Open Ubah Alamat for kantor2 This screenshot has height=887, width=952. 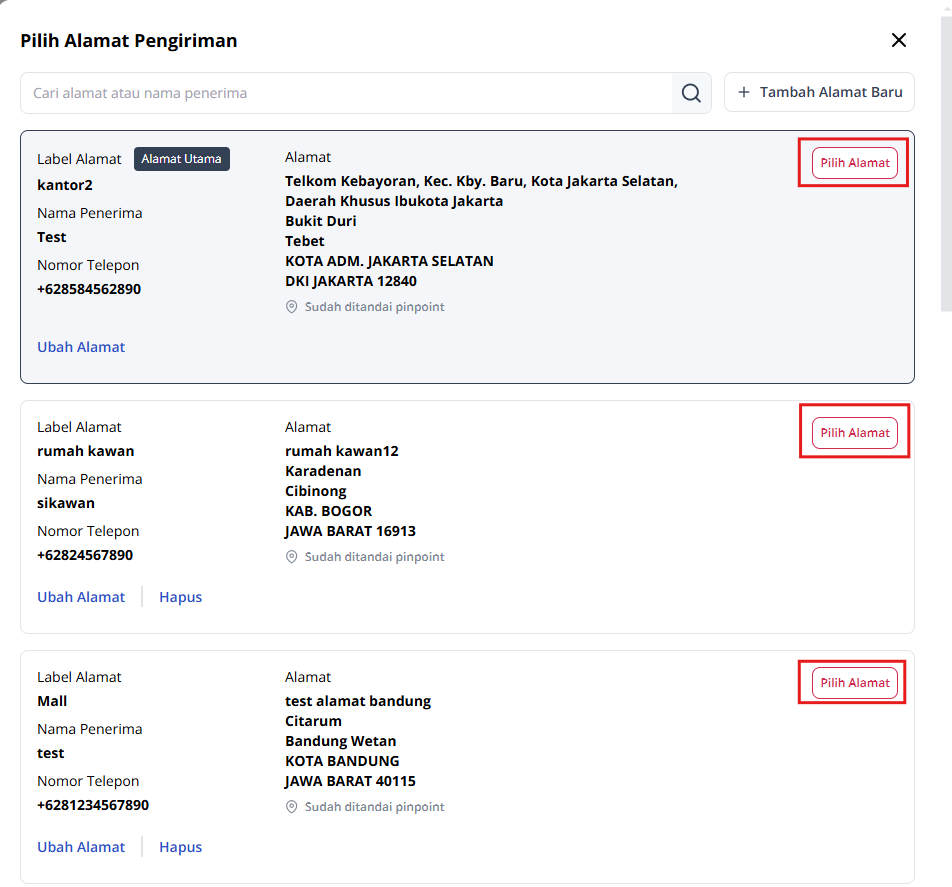click(x=81, y=347)
